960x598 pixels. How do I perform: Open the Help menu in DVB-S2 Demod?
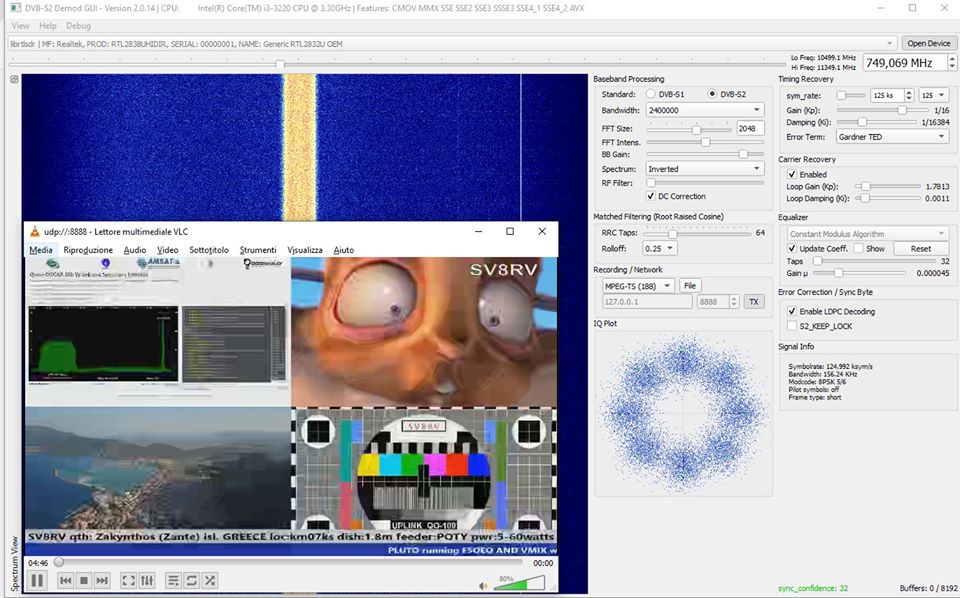click(x=48, y=26)
